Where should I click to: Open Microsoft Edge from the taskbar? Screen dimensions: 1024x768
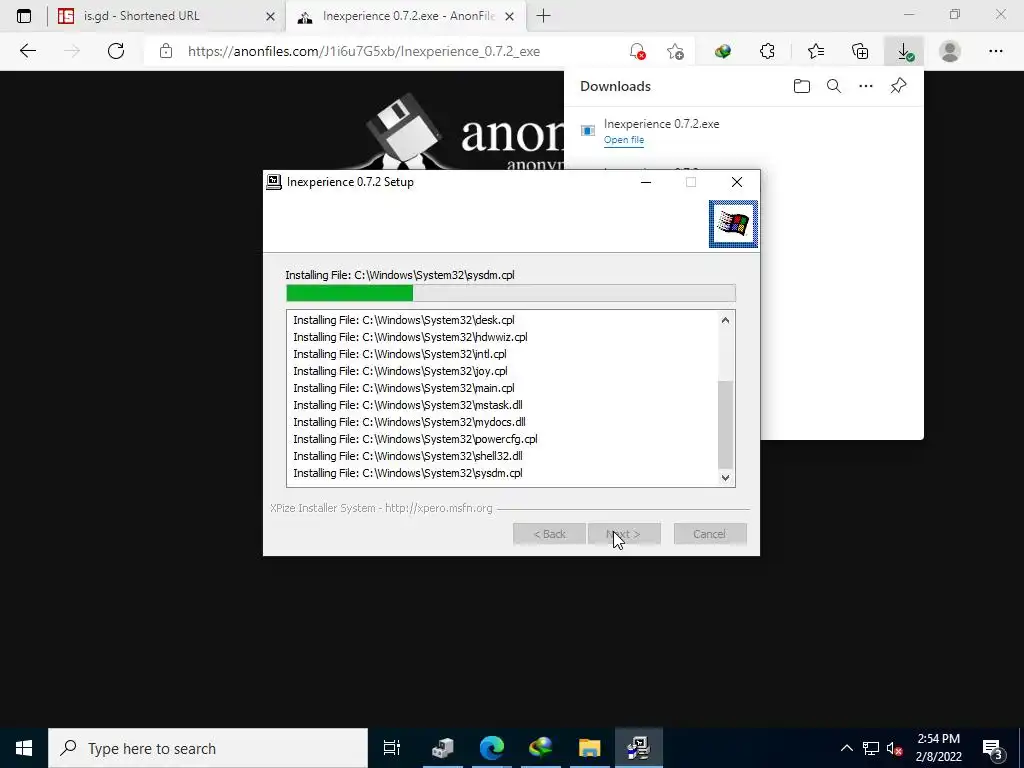(x=492, y=748)
